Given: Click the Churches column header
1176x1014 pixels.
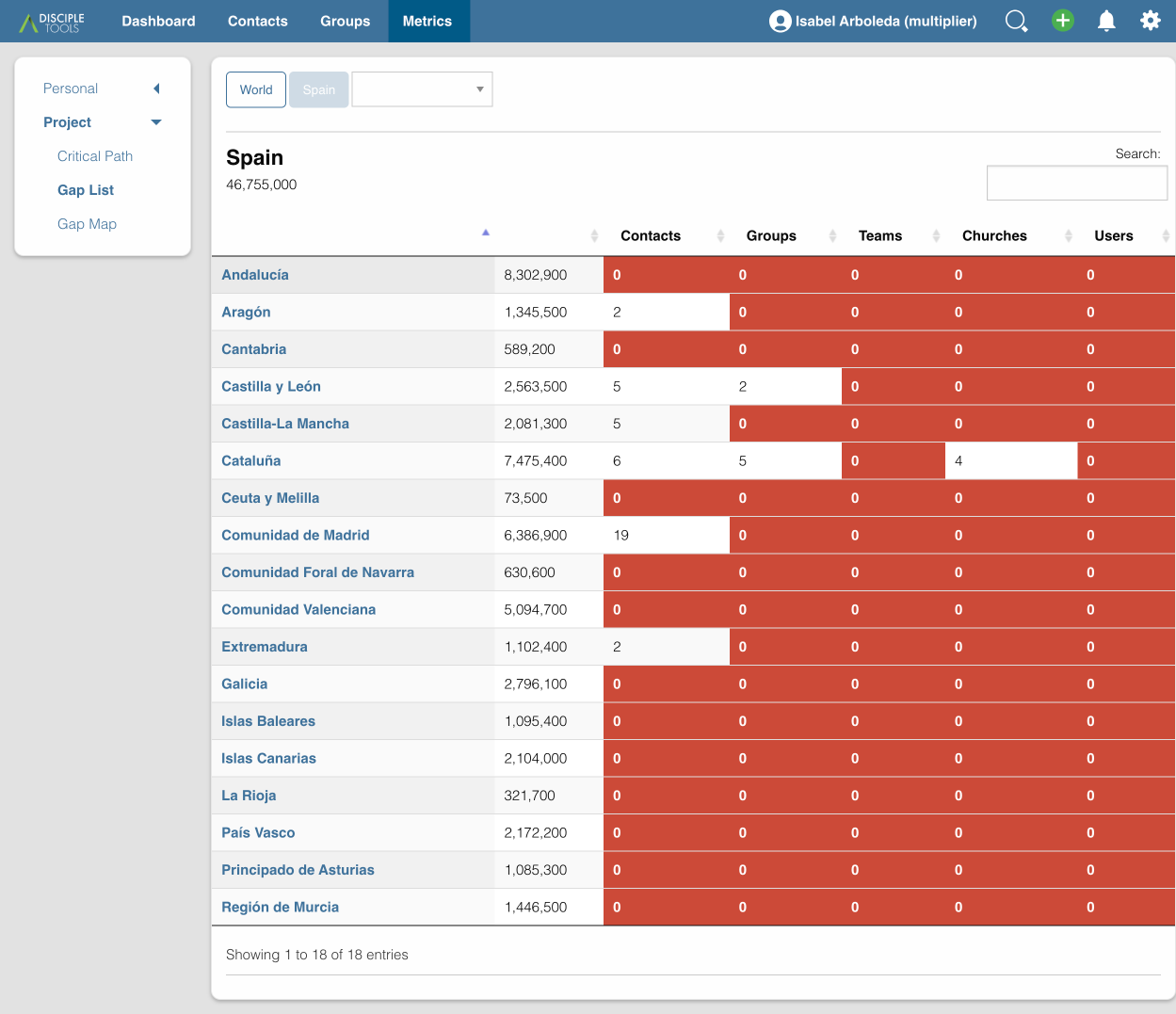Looking at the screenshot, I should pyautogui.click(x=994, y=236).
